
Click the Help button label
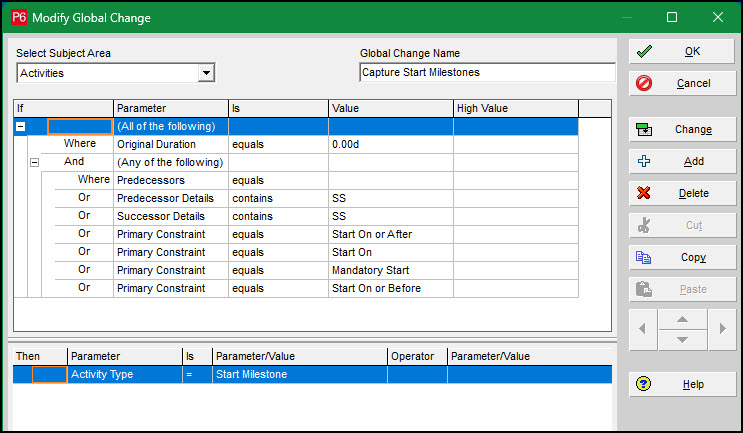pyautogui.click(x=693, y=384)
